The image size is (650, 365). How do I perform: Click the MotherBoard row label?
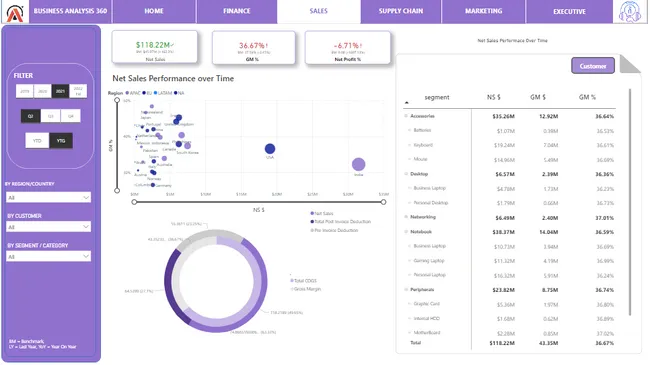(x=427, y=333)
